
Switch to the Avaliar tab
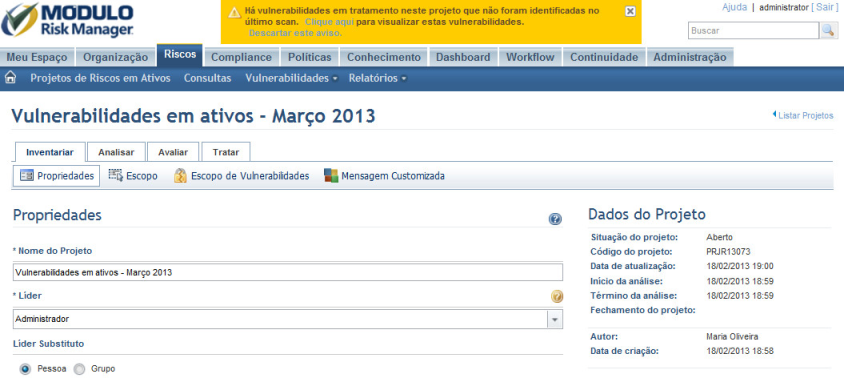173,152
